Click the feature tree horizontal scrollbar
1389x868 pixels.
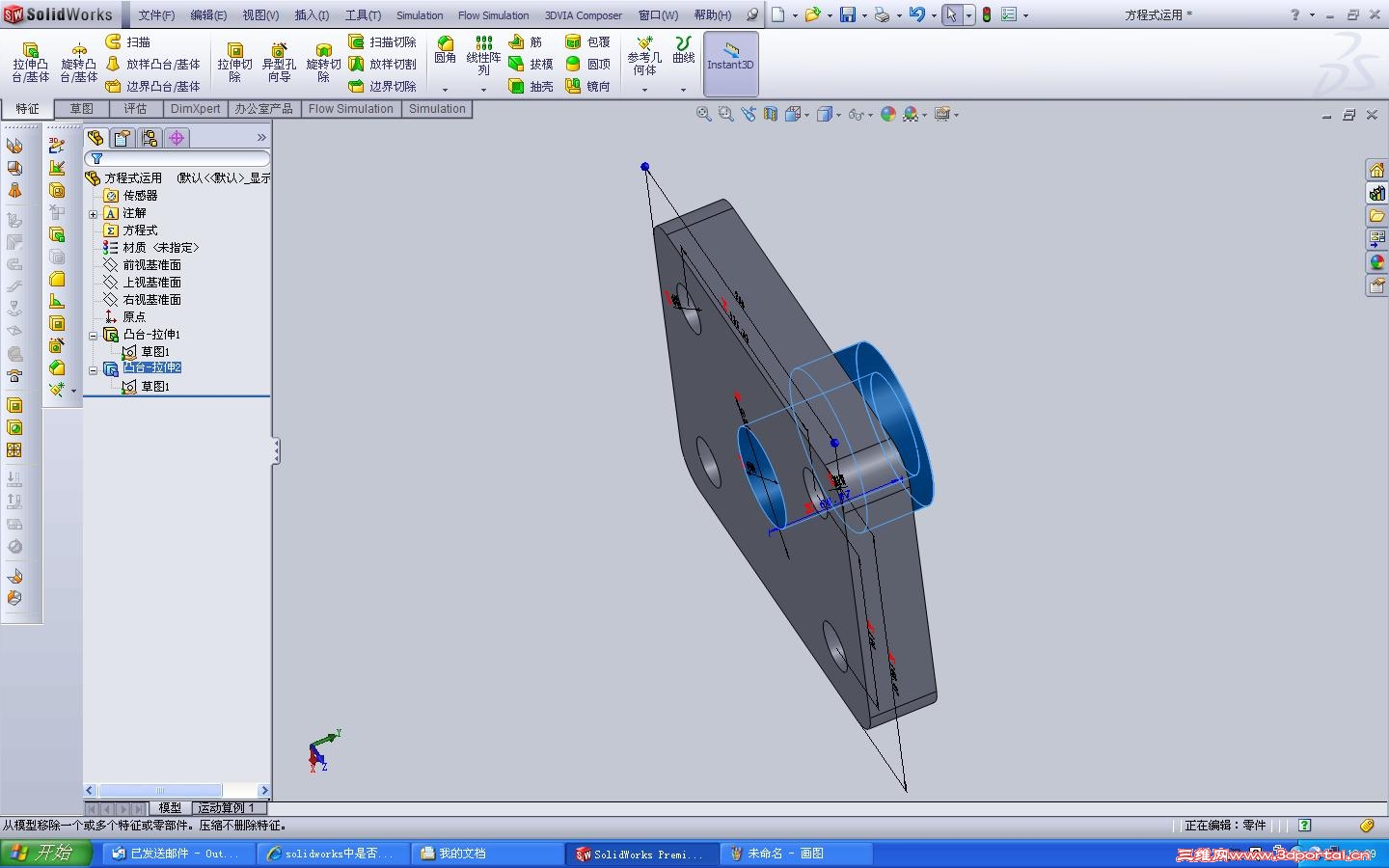click(177, 791)
